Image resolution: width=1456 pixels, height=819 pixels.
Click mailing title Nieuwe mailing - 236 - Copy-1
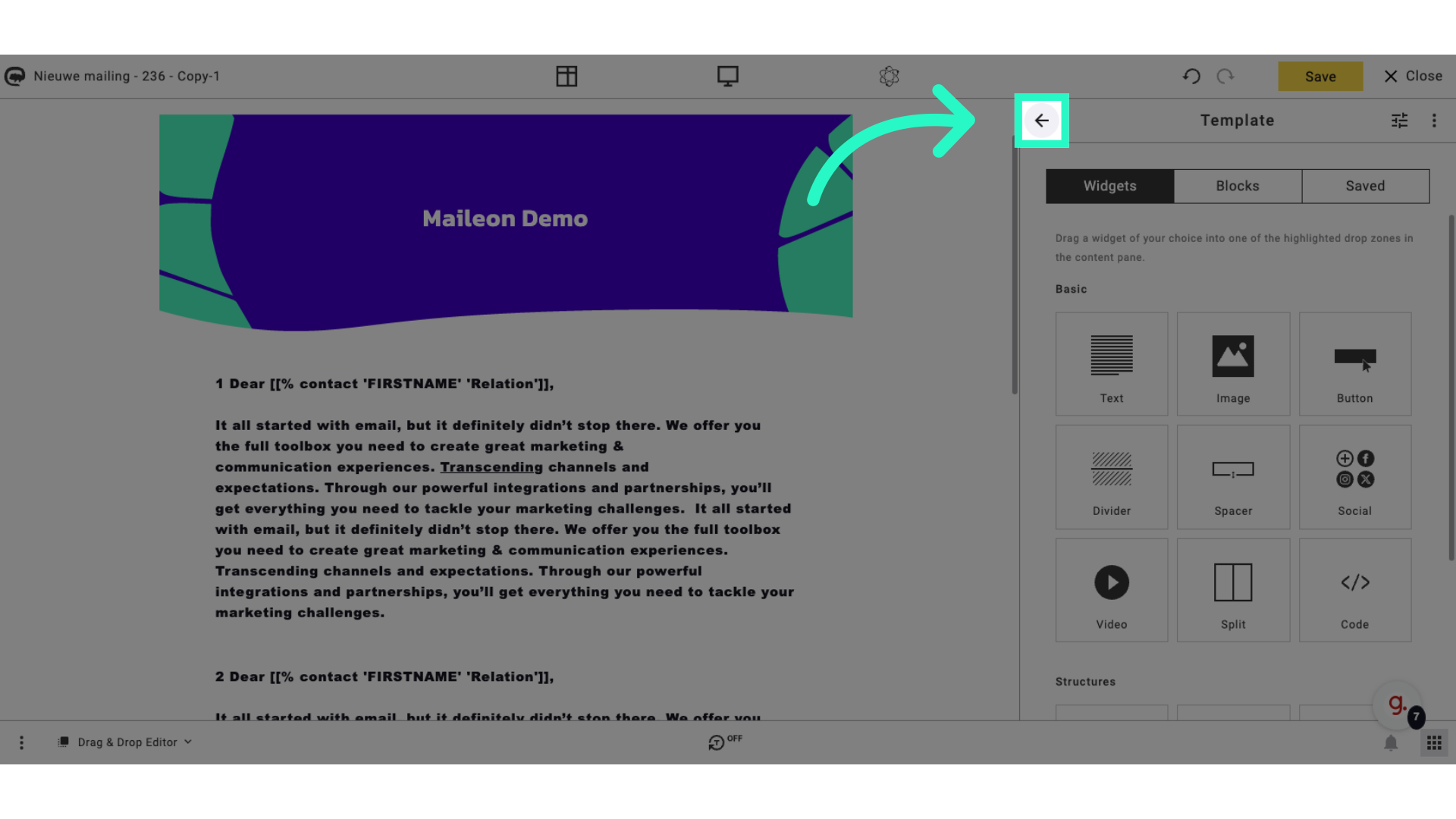(127, 76)
